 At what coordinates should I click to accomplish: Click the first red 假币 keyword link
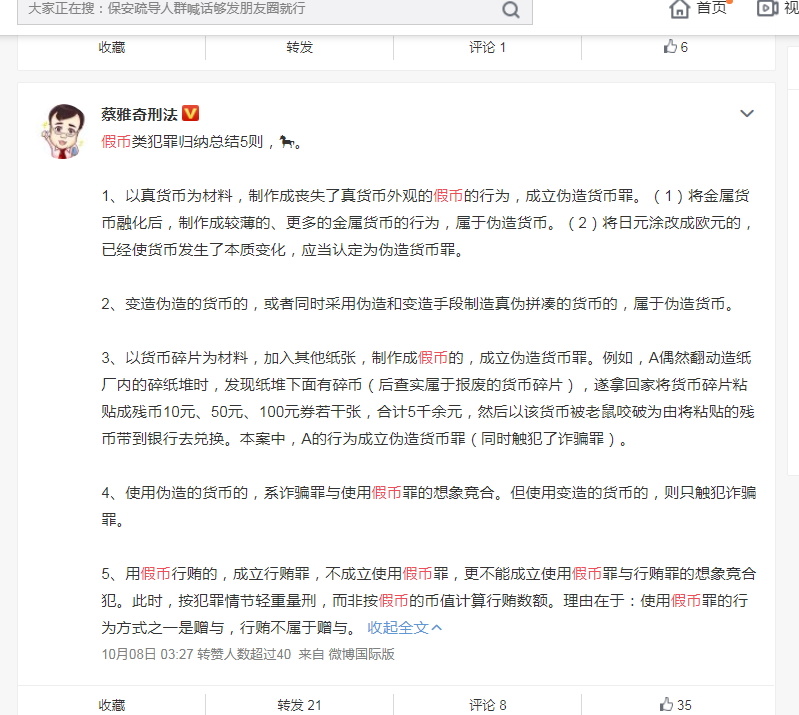click(116, 141)
